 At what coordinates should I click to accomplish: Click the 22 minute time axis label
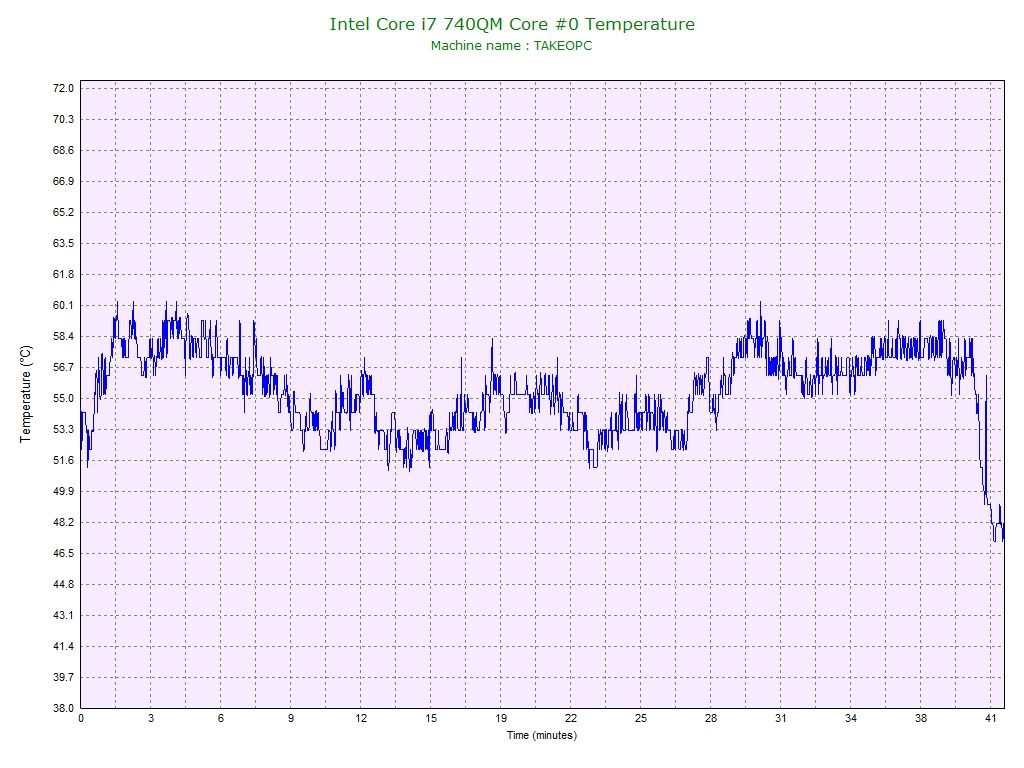[571, 718]
